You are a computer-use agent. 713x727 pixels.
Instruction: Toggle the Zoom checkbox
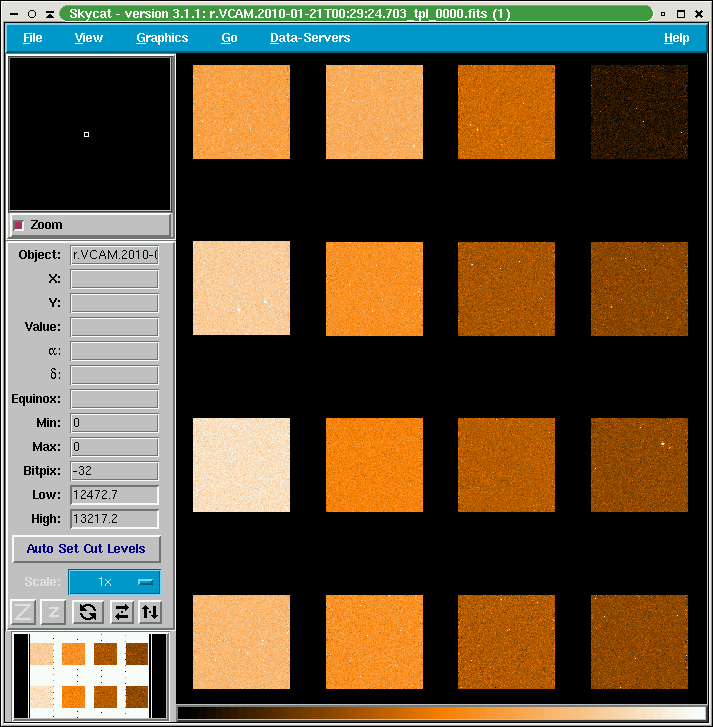[x=19, y=225]
